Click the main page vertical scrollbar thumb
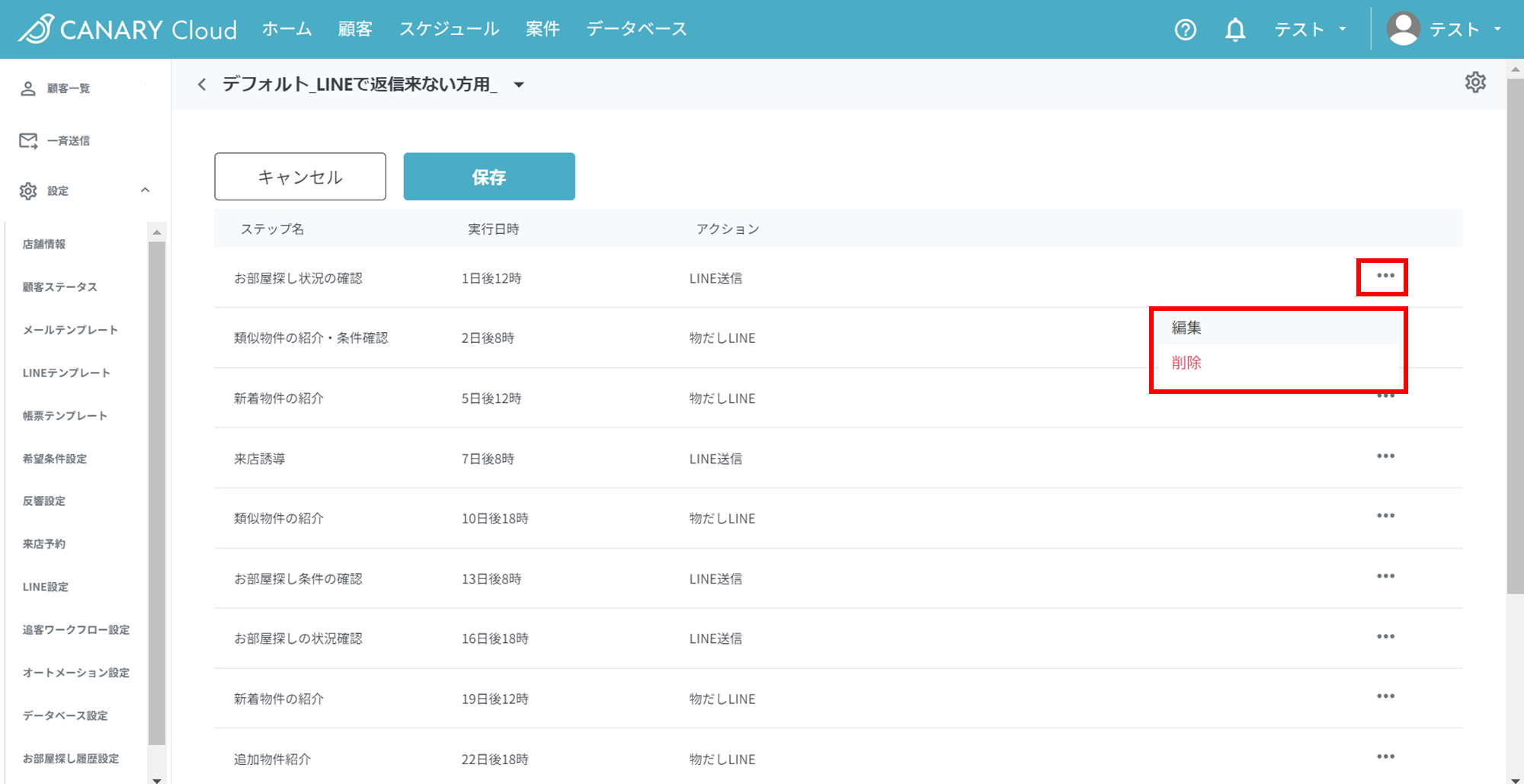The width and height of the screenshot is (1524, 784). 1516,335
